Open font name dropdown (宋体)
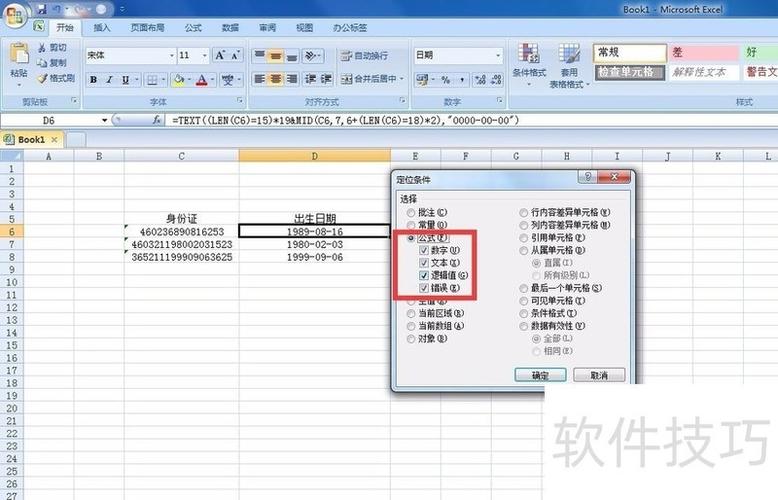Screen dimensions: 778x500 [x=172, y=56]
